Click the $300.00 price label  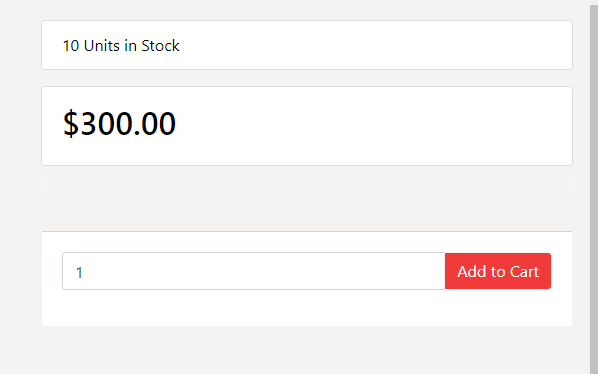119,123
